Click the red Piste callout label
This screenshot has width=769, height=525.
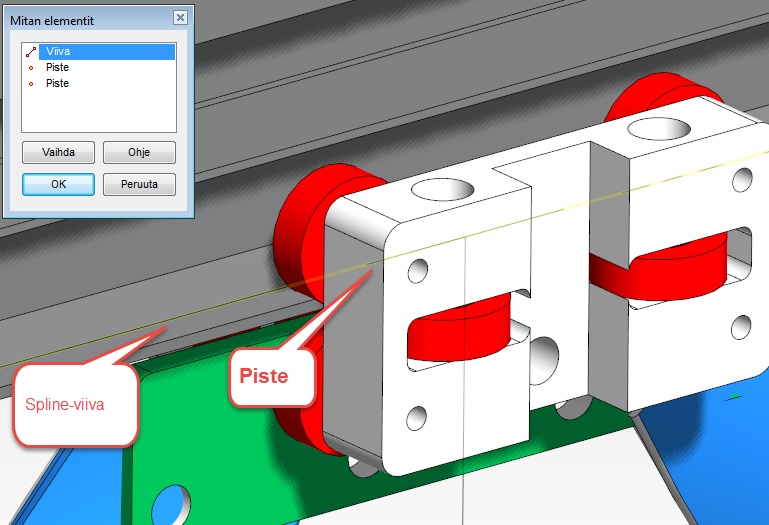pos(263,377)
